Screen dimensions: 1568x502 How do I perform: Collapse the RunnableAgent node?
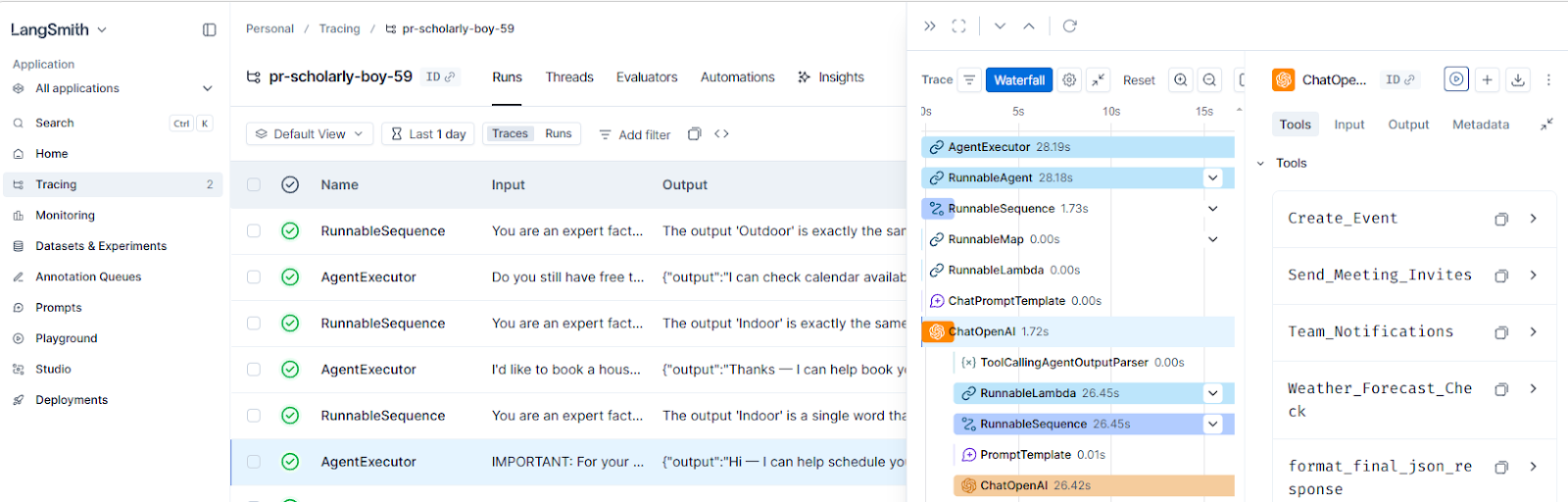[x=1213, y=177]
